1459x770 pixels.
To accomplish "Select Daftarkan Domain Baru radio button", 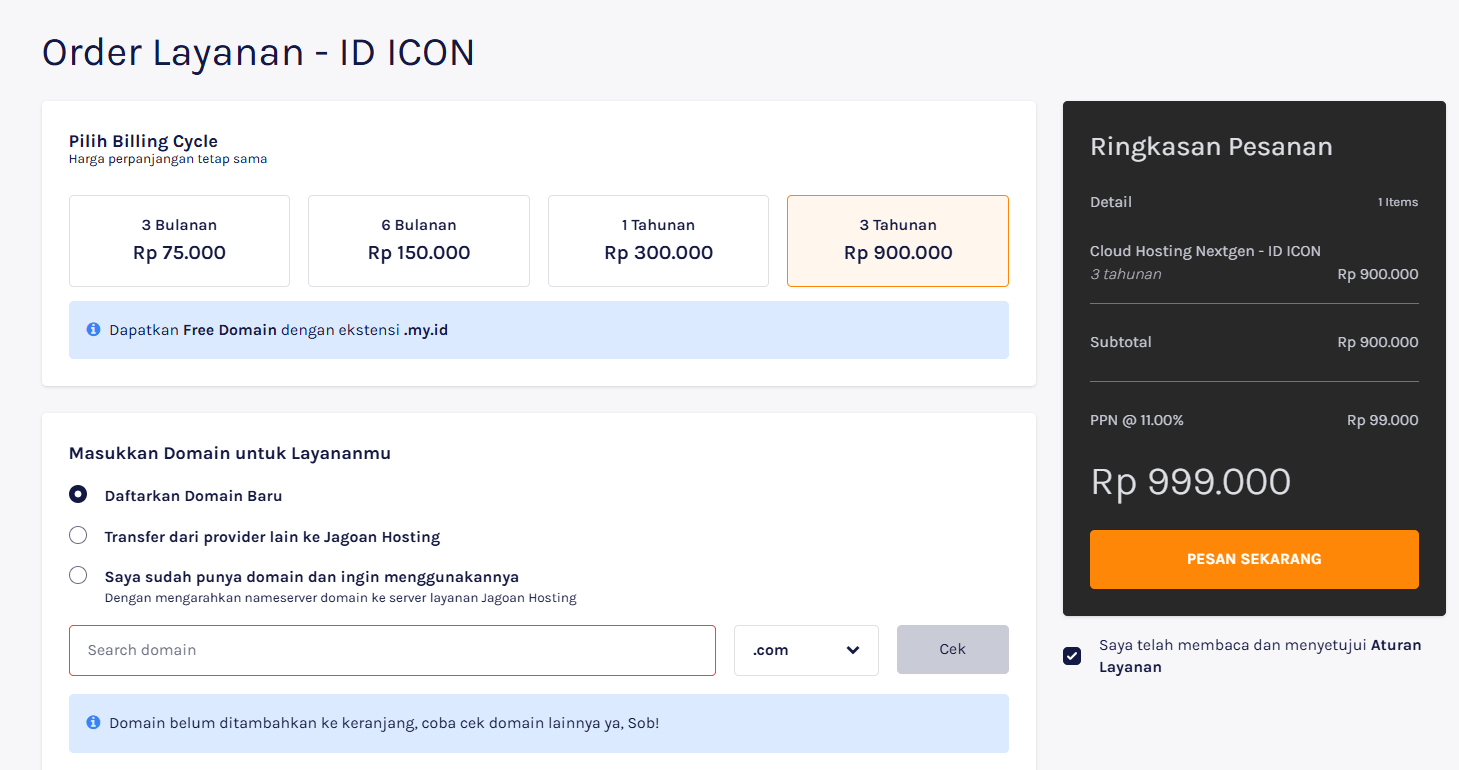I will coord(78,494).
